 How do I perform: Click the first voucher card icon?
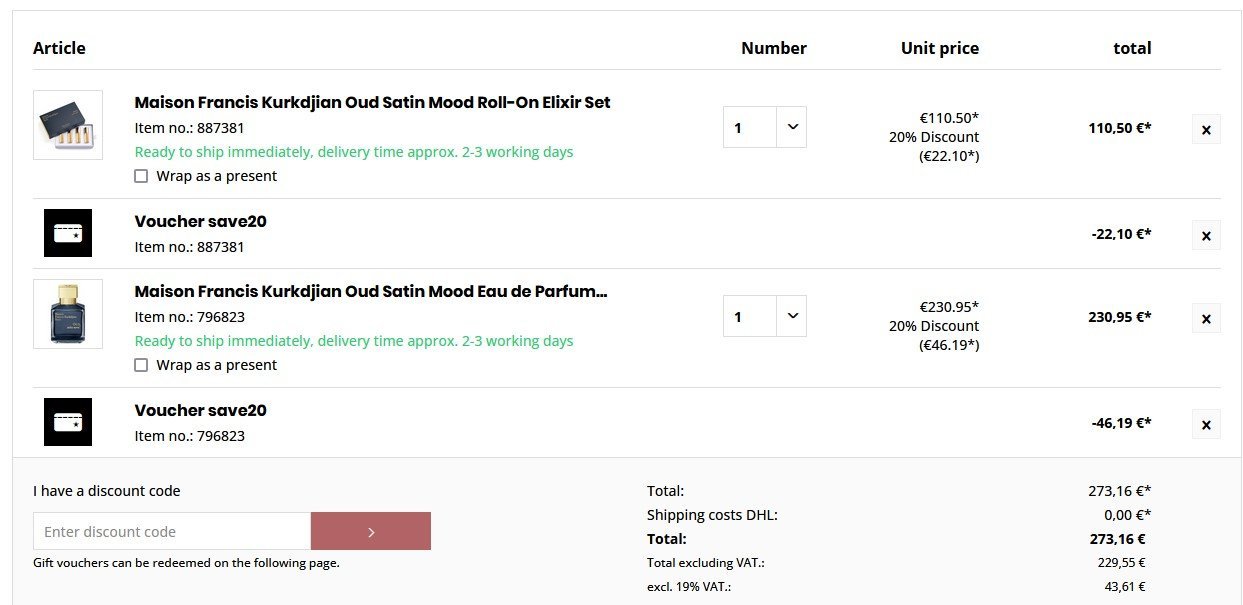(x=68, y=233)
